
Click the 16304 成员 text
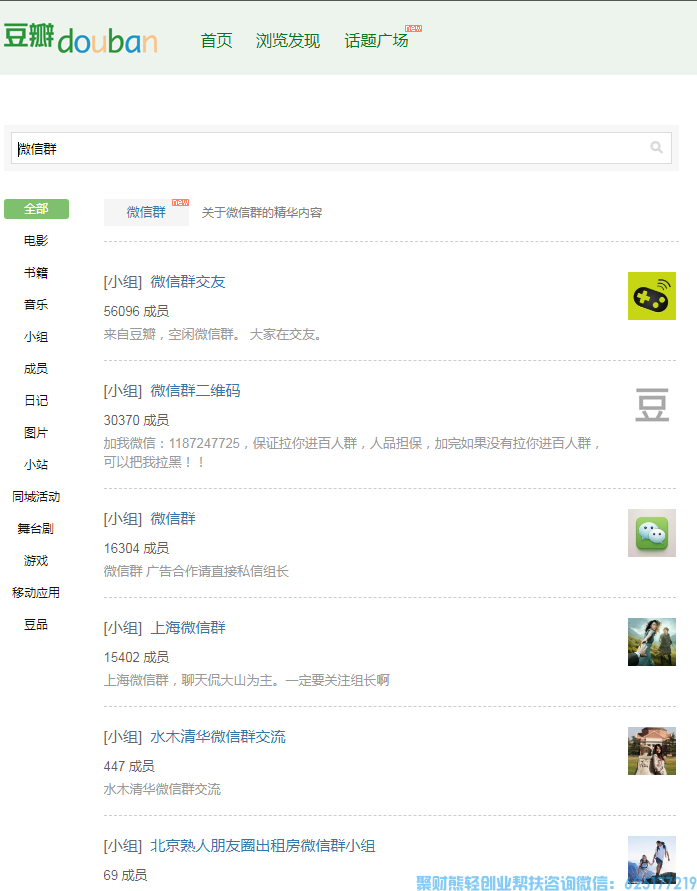coord(136,548)
